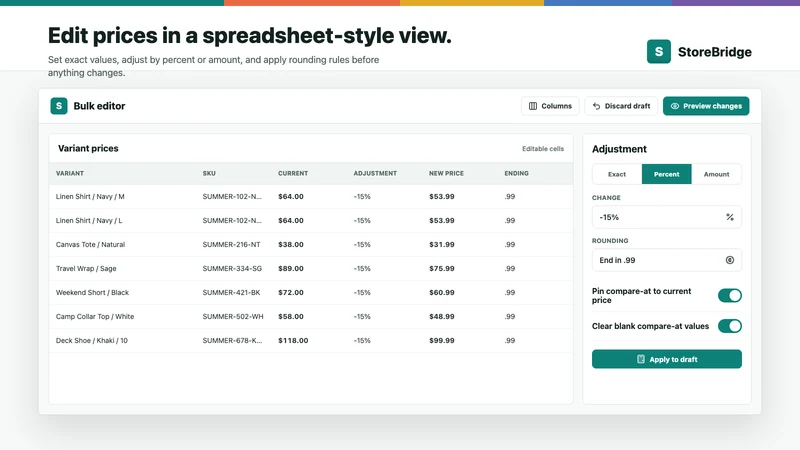800x450 pixels.
Task: Click the ENDING column header
Action: [x=516, y=173]
